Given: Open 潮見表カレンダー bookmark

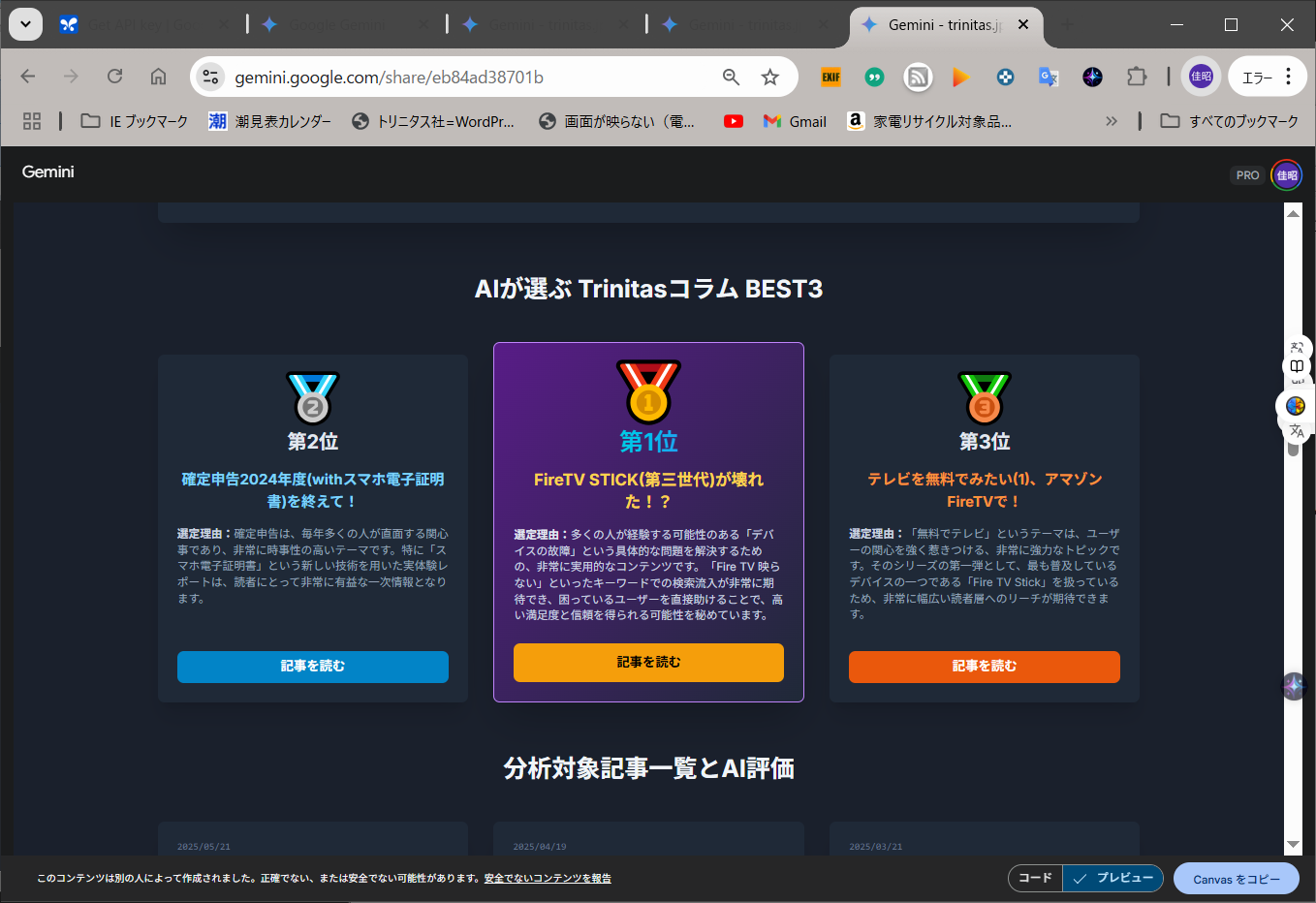Looking at the screenshot, I should tap(269, 121).
